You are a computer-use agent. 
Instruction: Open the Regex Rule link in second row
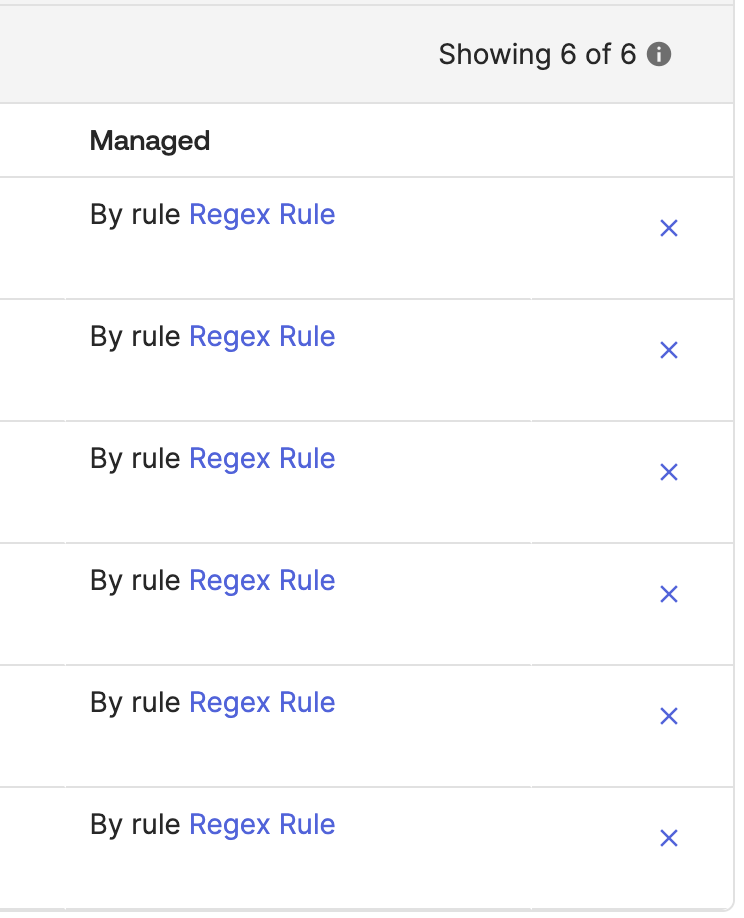point(262,337)
